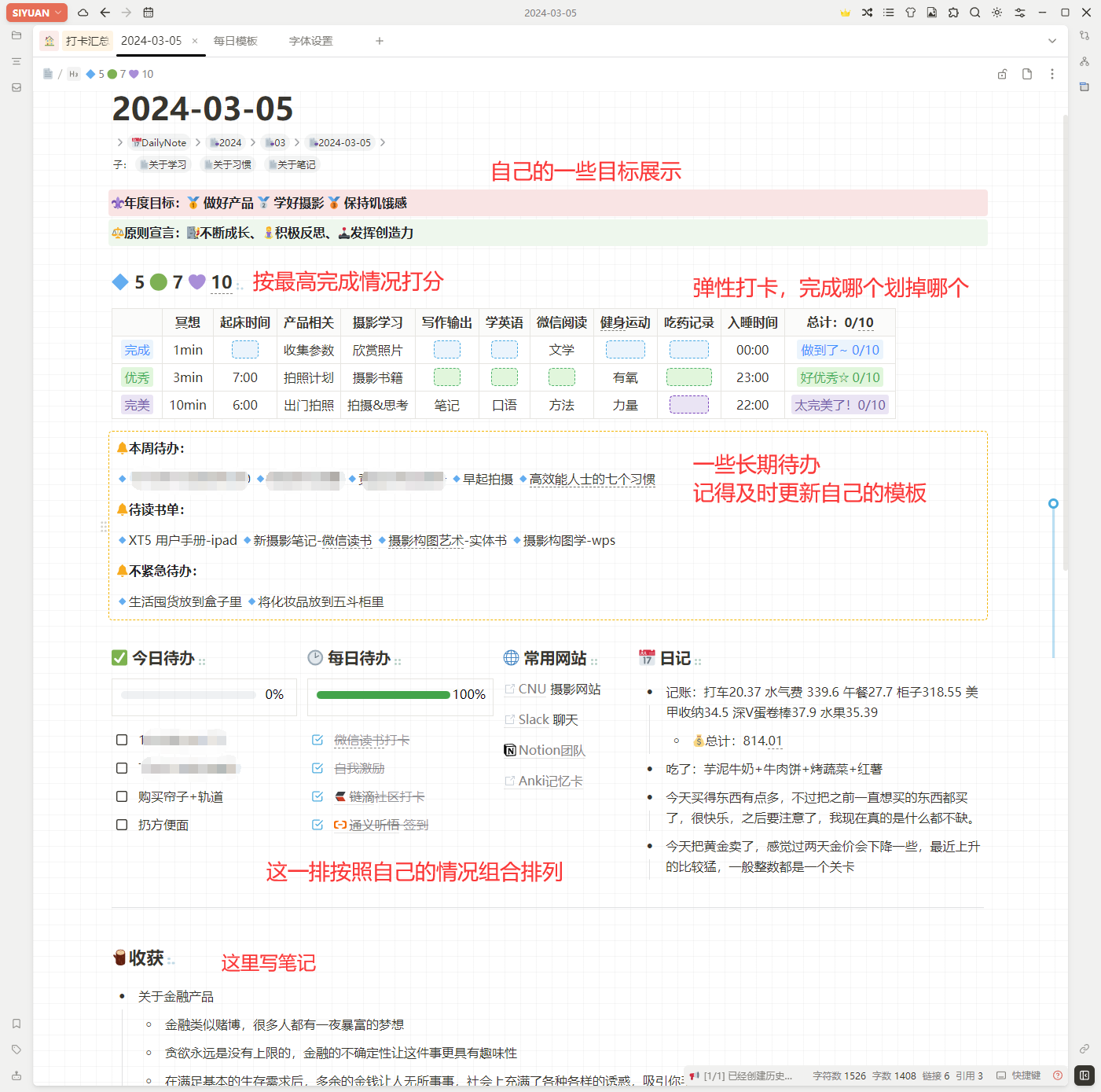Switch to the 每日模板 tab
The width and height of the screenshot is (1101, 1092).
(x=236, y=41)
